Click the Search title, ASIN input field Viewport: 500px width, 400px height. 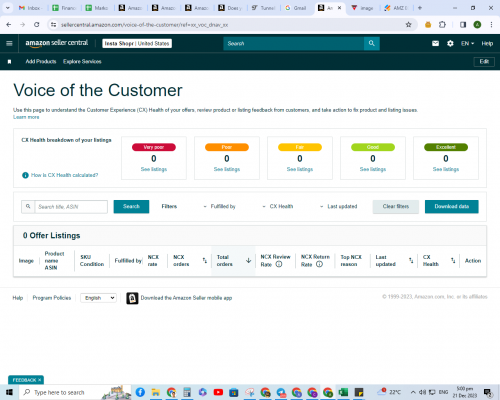pyautogui.click(x=71, y=207)
